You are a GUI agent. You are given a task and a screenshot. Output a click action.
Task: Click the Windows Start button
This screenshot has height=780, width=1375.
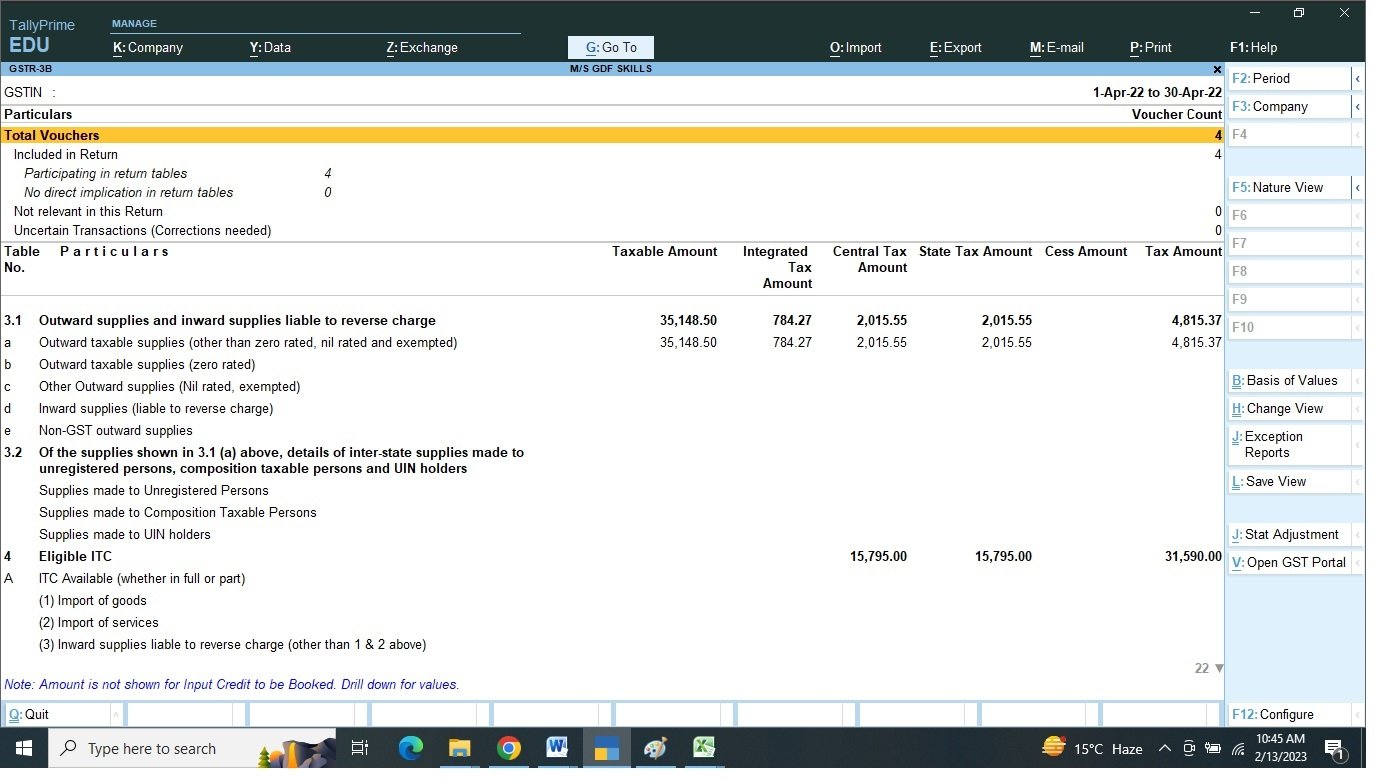click(23, 748)
